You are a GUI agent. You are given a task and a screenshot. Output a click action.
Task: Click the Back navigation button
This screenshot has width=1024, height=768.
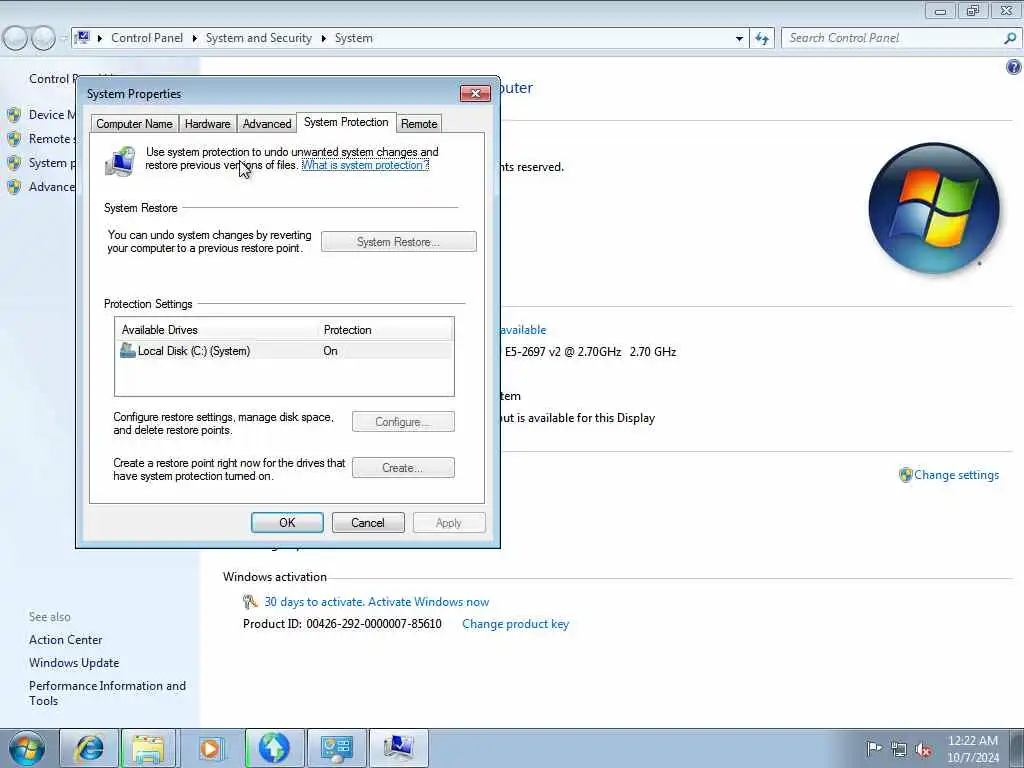tap(15, 38)
